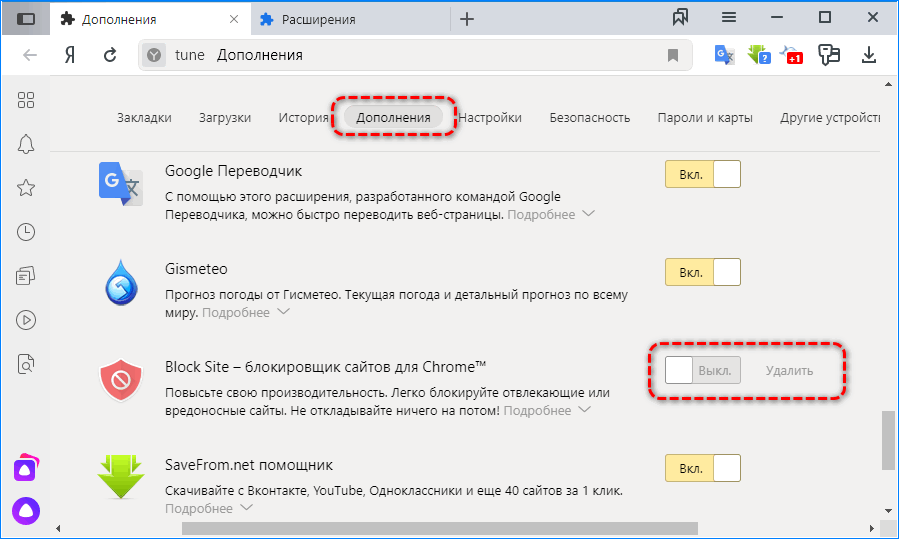Open the video play icon in sidebar
Viewport: 899px width, 539px height.
coord(26,320)
